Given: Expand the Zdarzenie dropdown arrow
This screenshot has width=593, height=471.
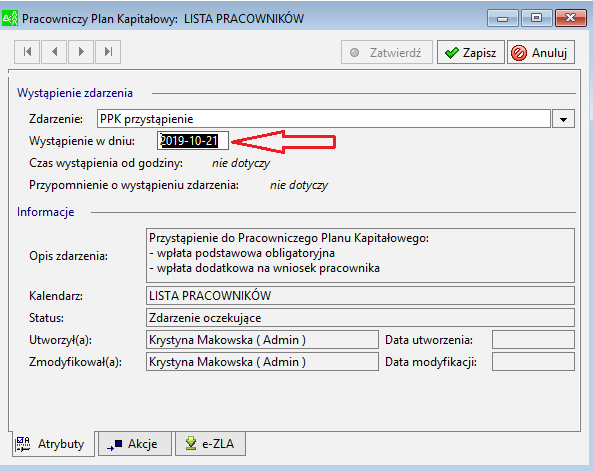Looking at the screenshot, I should coord(564,119).
